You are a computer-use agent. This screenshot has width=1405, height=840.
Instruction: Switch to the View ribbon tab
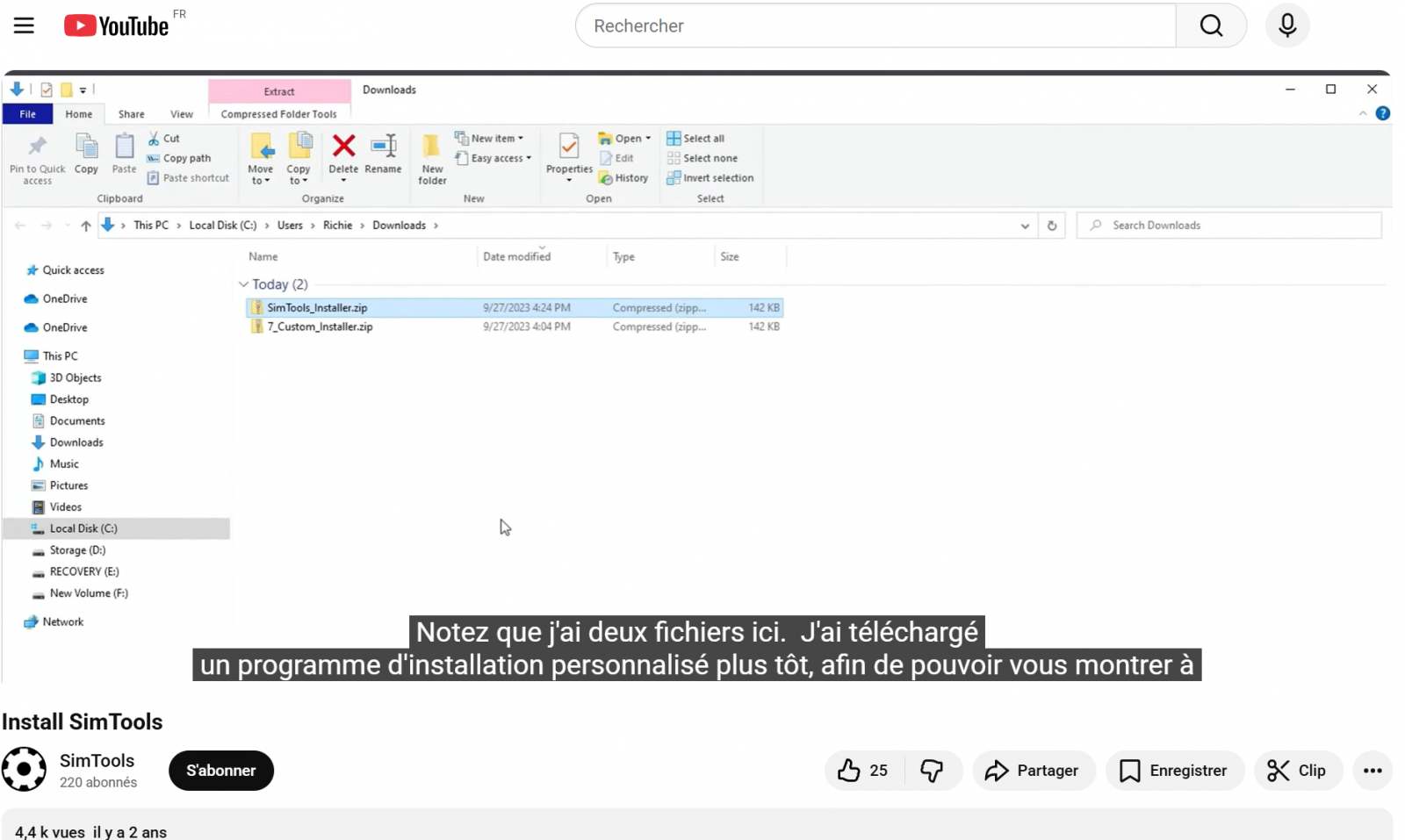(x=182, y=114)
